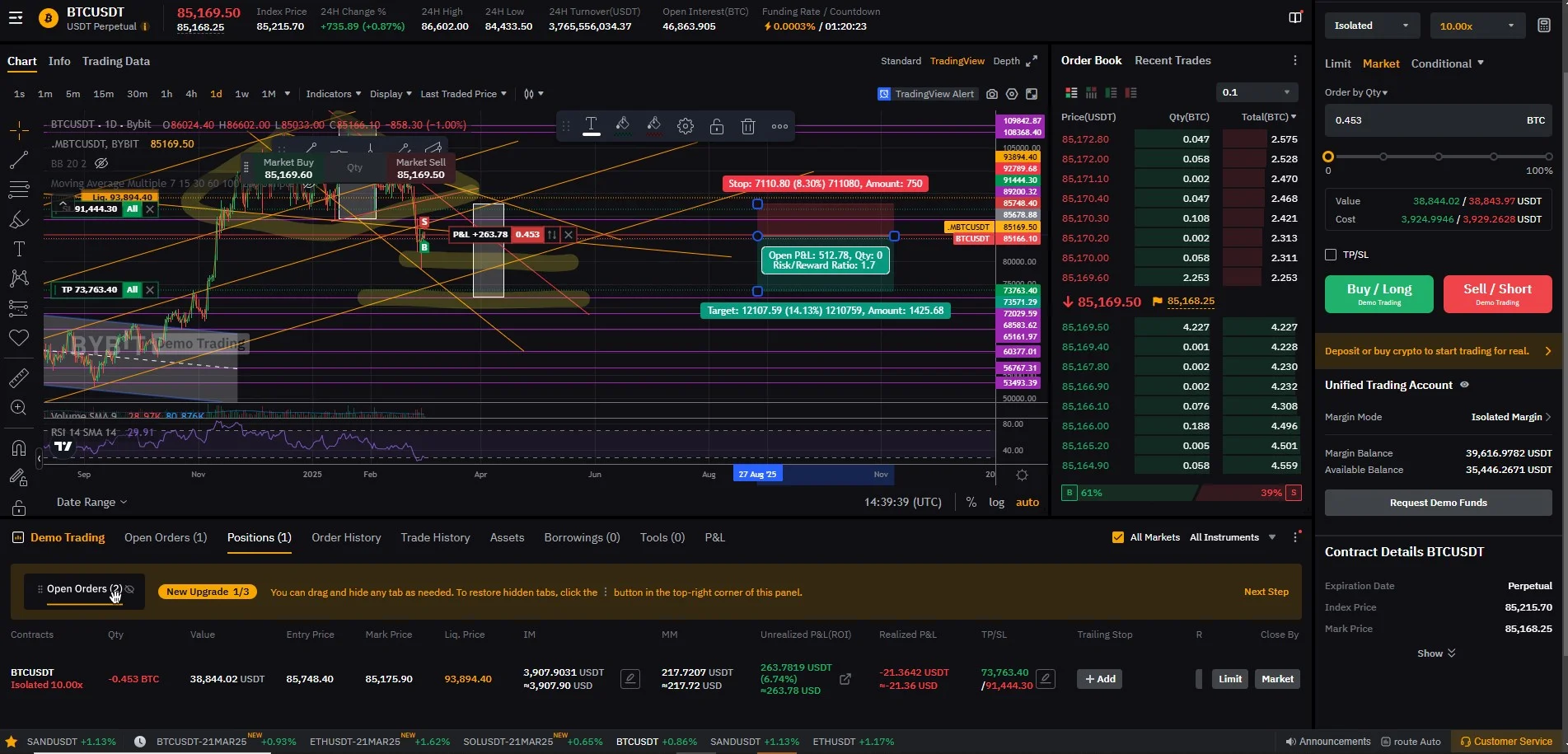Click the Qty field between Market Buy and Sell
Screen dimensions: 1568x754
pos(355,168)
